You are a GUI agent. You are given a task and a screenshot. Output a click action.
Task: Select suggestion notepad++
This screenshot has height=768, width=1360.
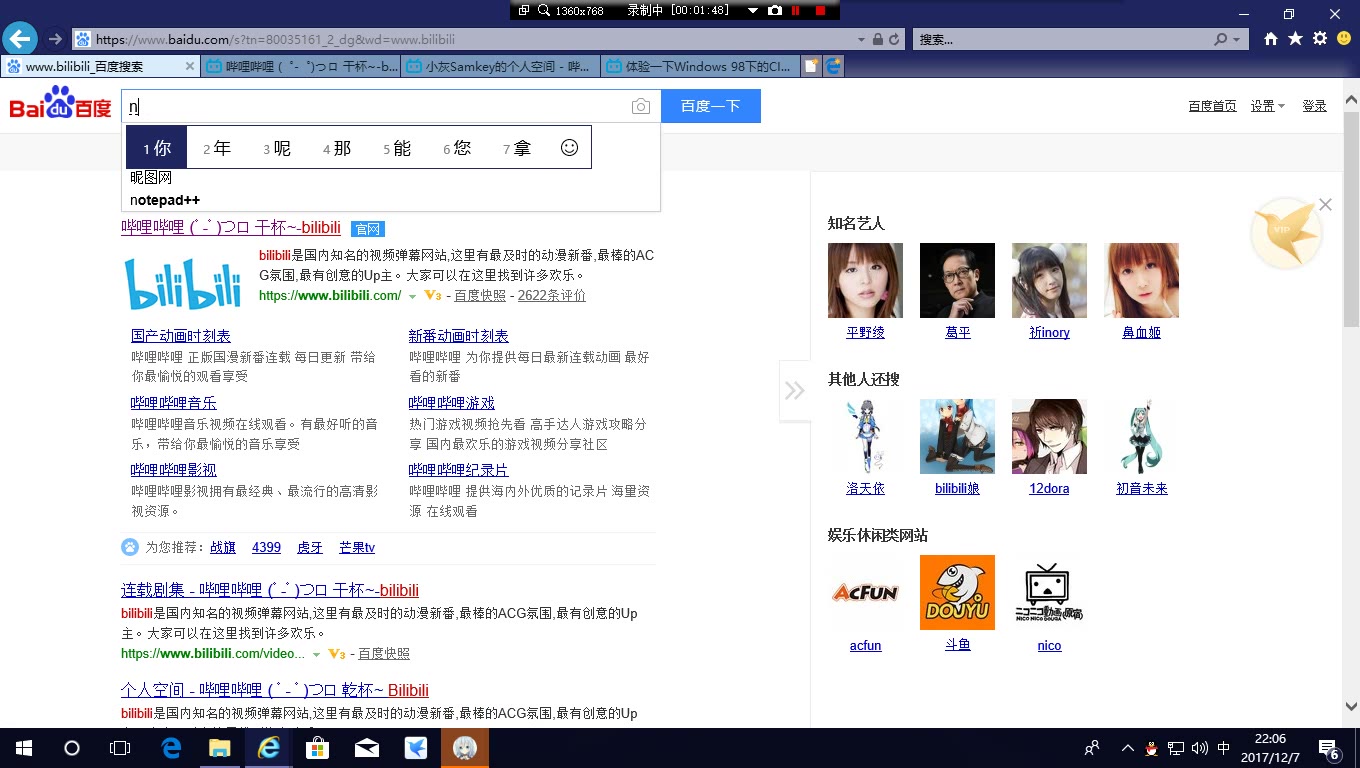[x=165, y=199]
